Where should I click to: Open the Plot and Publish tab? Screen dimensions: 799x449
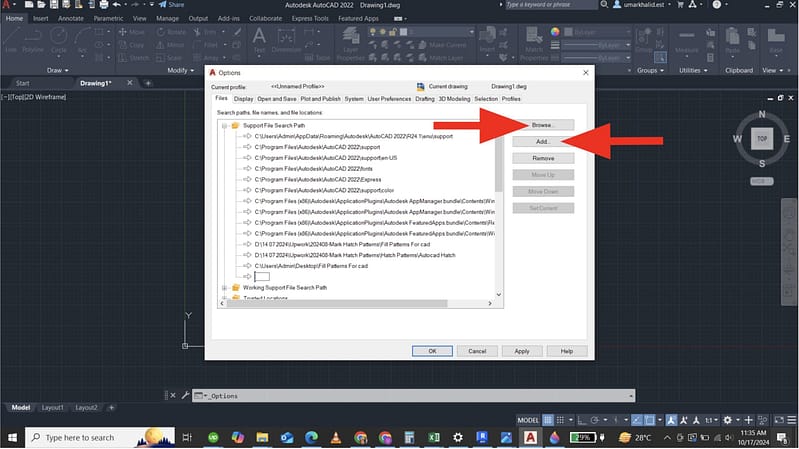(320, 99)
